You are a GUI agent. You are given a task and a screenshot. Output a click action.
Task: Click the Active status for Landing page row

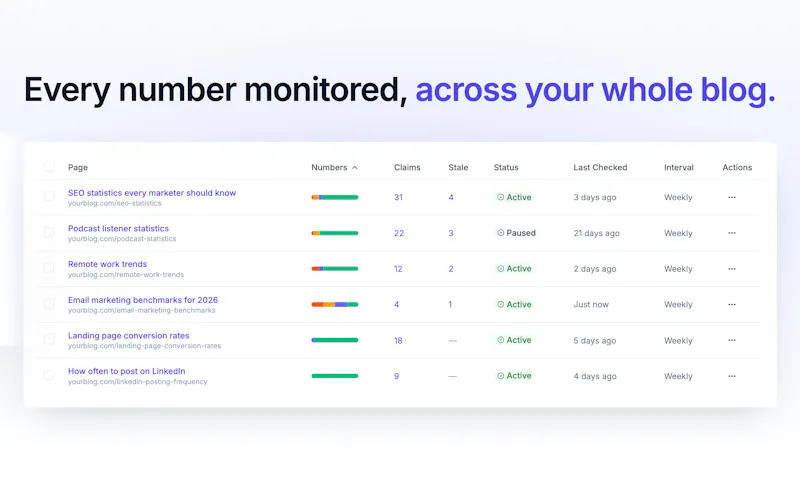(x=514, y=340)
